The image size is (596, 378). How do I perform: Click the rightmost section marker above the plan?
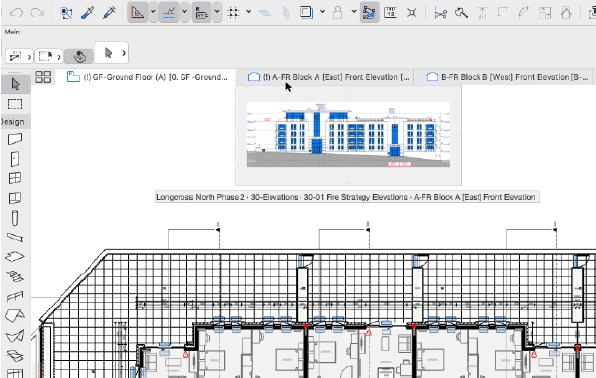coord(555,230)
